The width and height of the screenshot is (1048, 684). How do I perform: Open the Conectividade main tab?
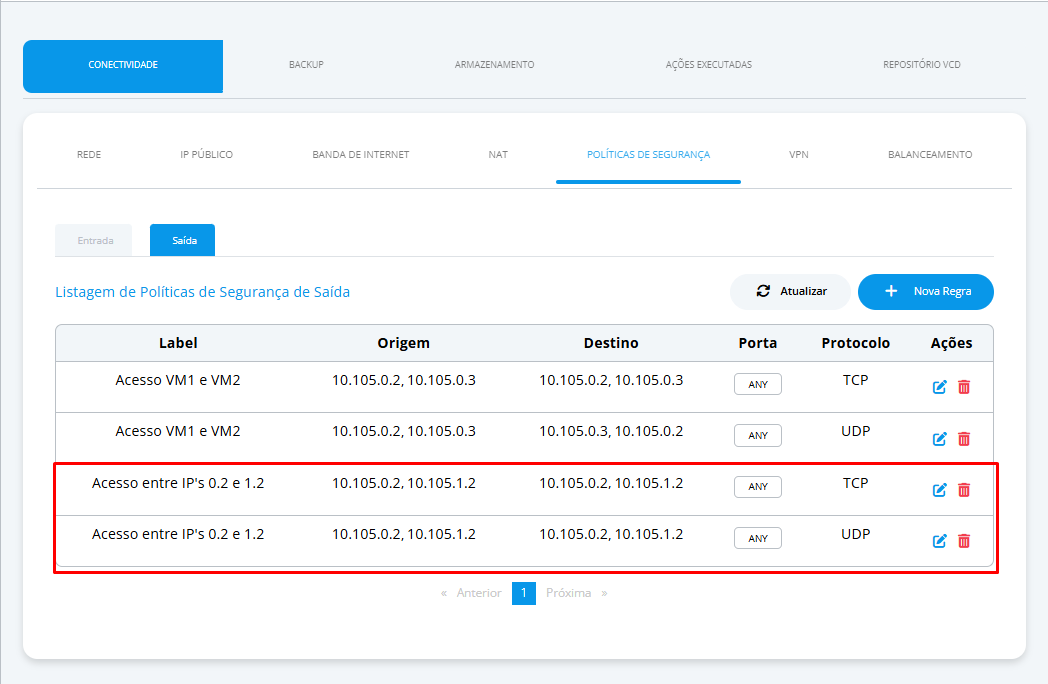click(123, 66)
